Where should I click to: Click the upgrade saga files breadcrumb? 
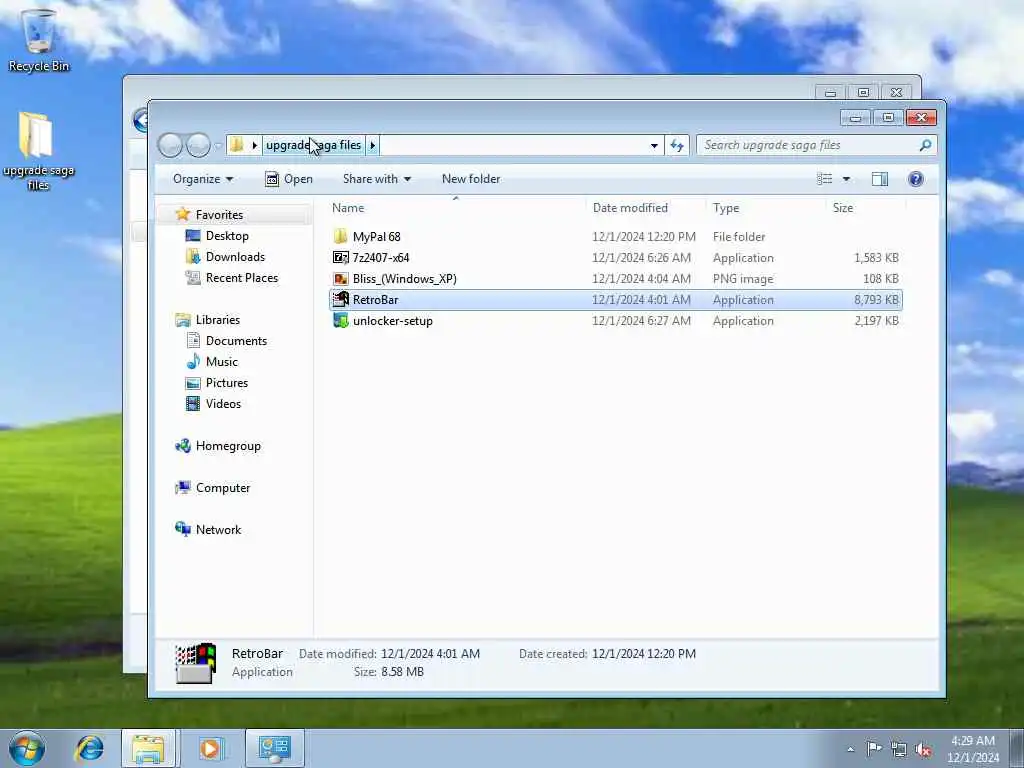point(313,145)
